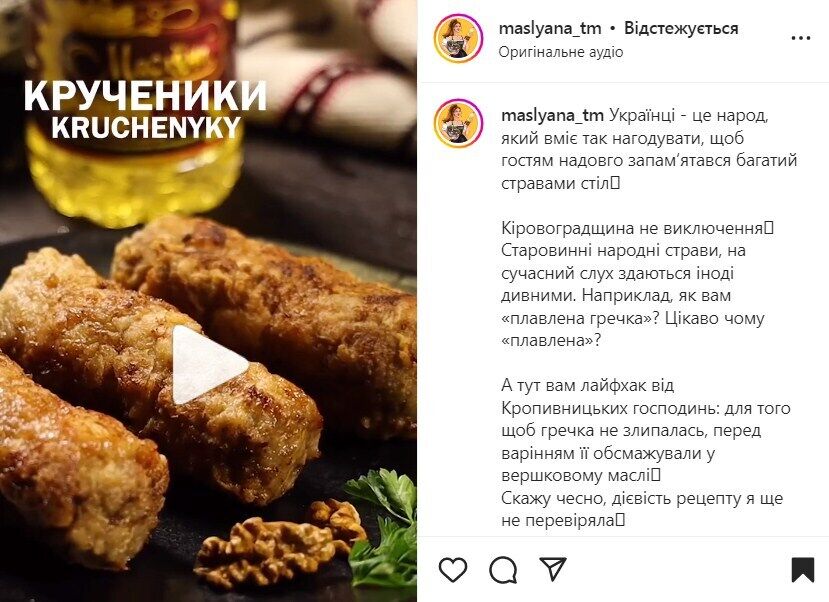Play the Kruchenyky video
The image size is (829, 602).
(x=208, y=364)
